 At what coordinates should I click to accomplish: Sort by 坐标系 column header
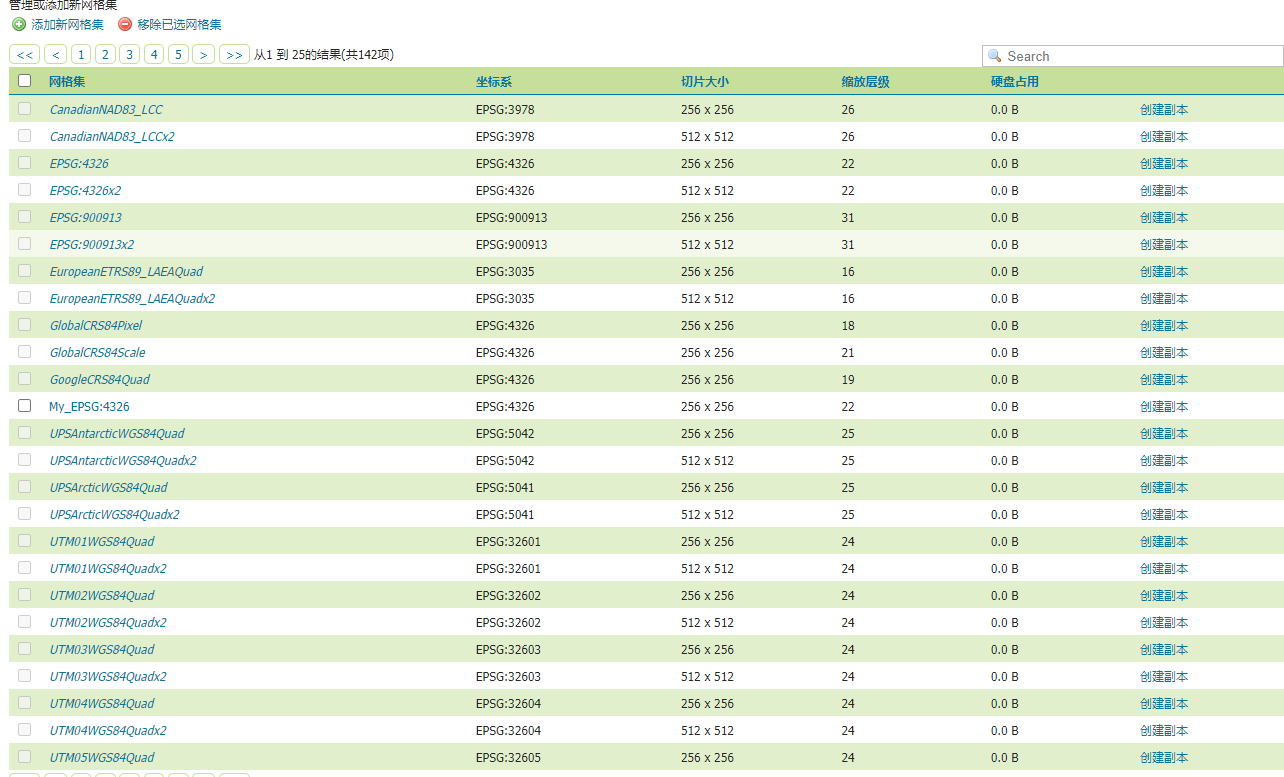point(494,82)
